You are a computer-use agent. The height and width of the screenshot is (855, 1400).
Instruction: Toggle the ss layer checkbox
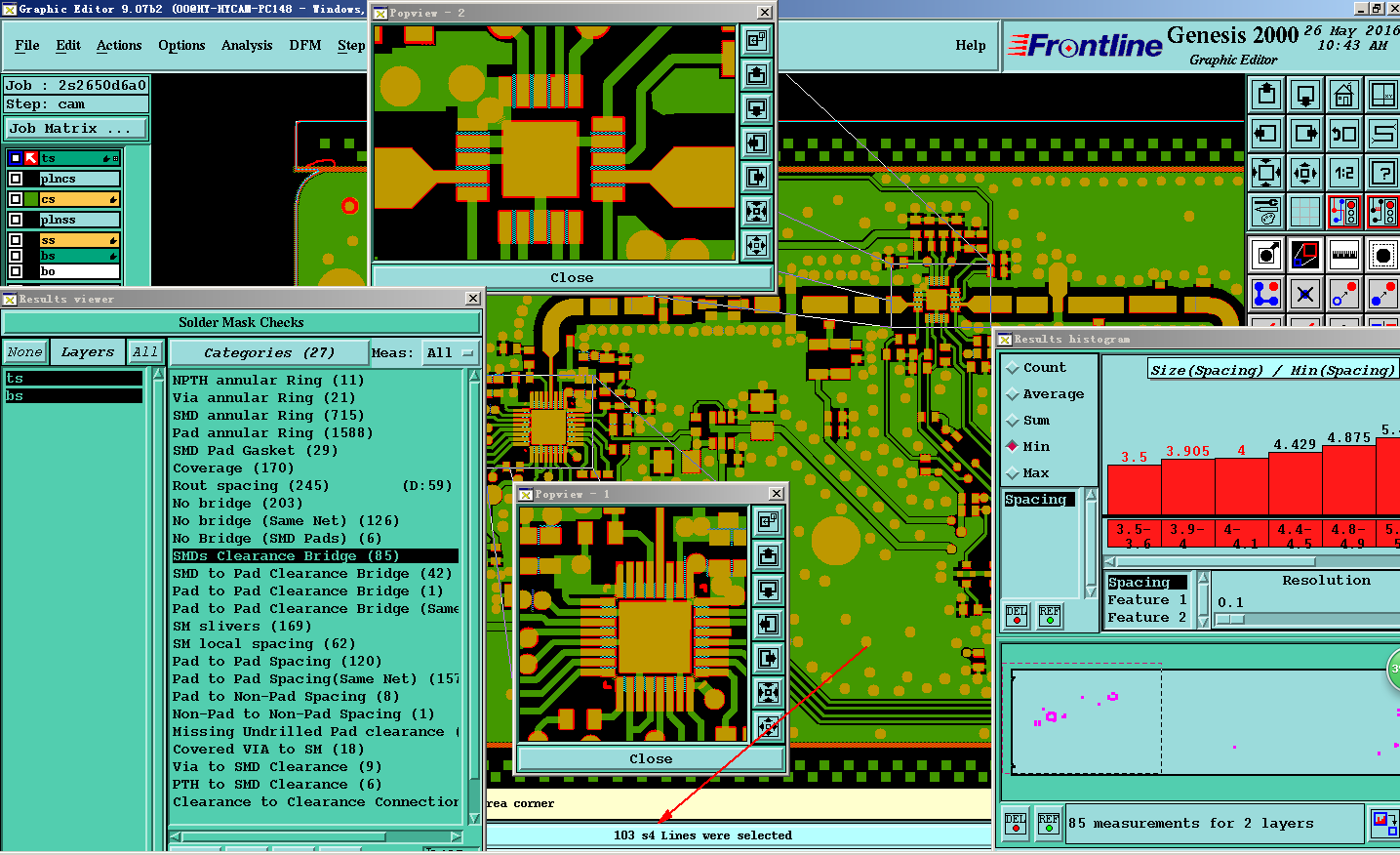tap(16, 240)
